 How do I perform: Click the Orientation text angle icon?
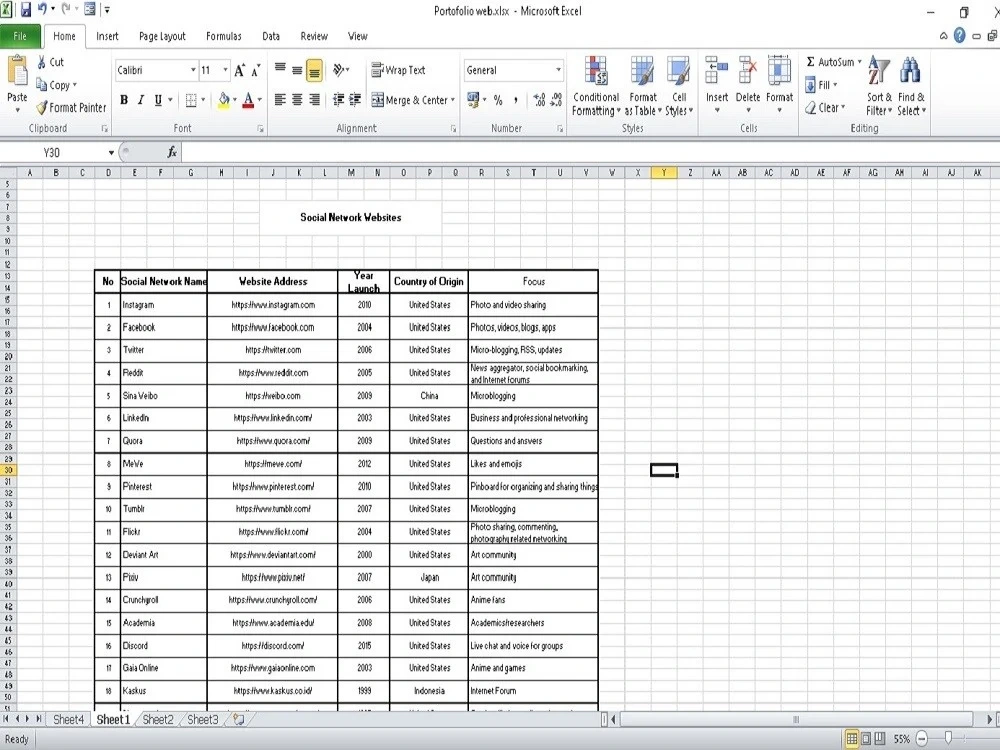tap(339, 70)
